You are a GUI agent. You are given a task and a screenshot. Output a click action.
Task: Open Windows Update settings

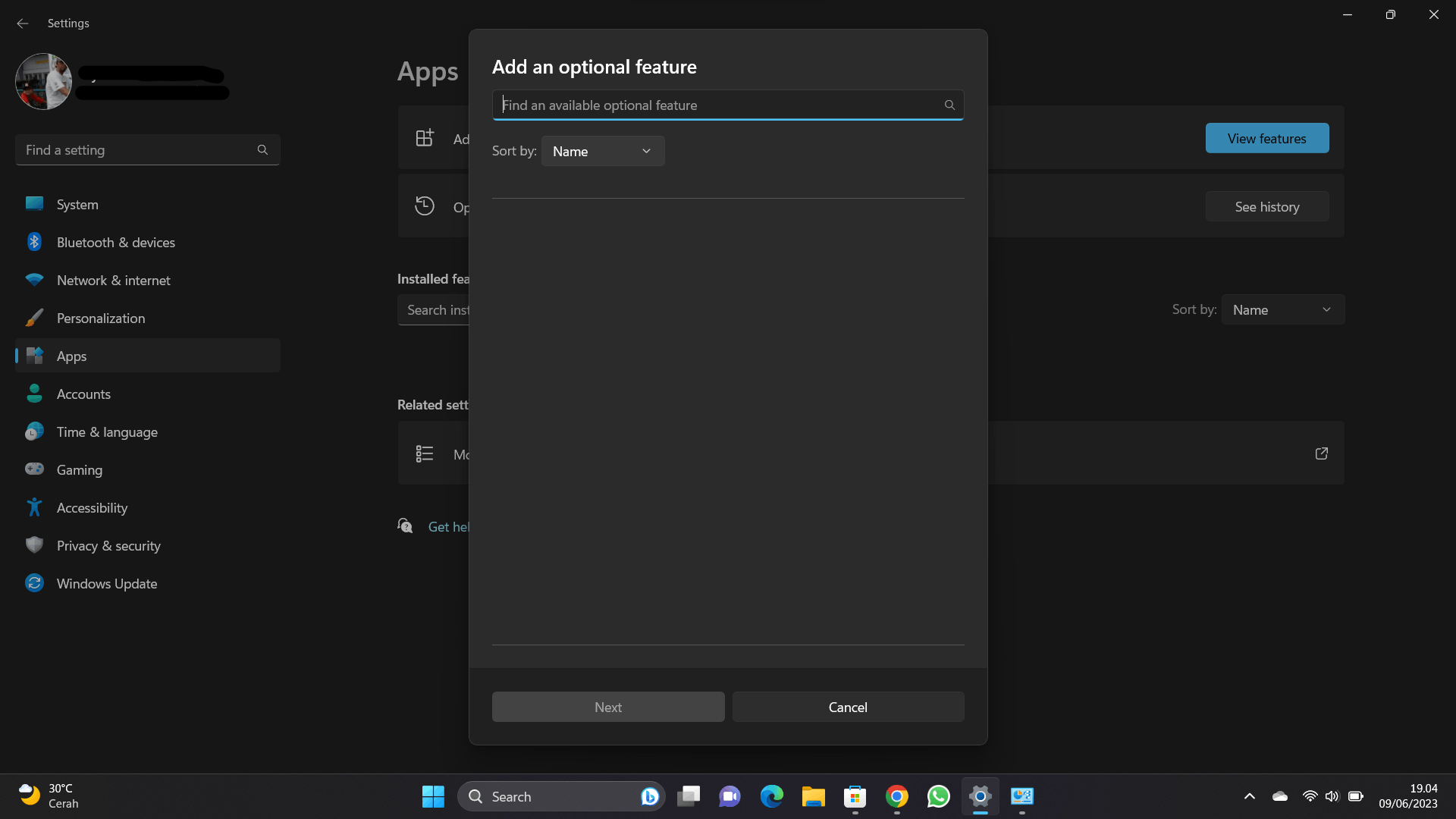(106, 583)
